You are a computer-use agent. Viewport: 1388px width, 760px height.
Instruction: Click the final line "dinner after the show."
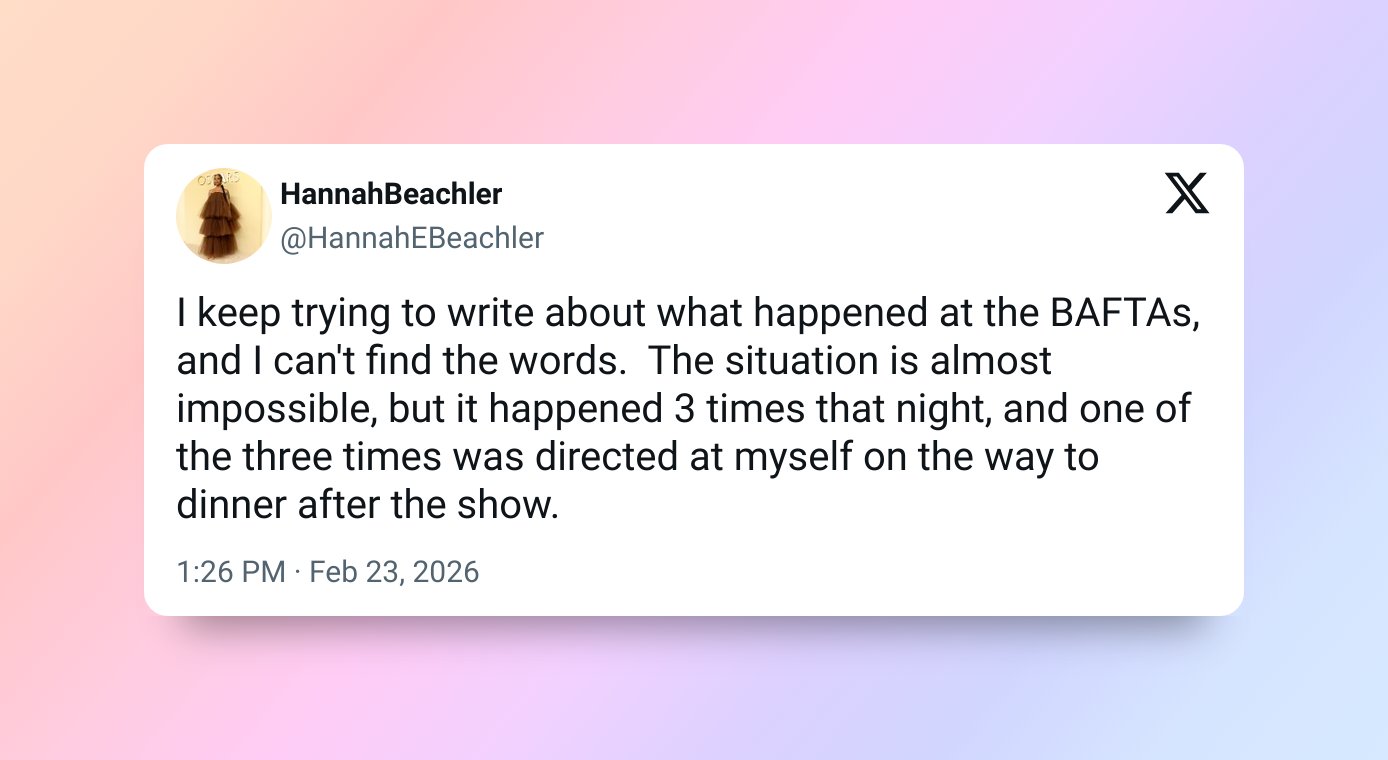[367, 505]
